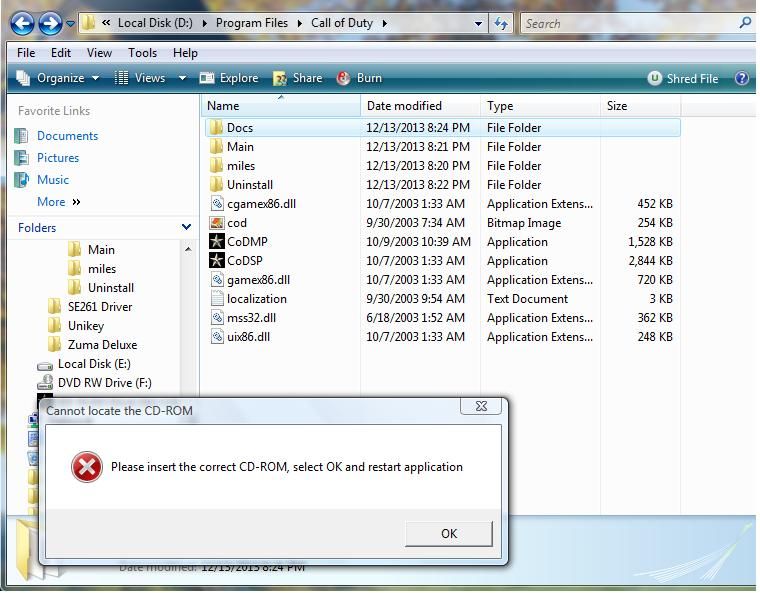Select miles folder in Folders tree
This screenshot has width=760, height=593.
click(102, 269)
